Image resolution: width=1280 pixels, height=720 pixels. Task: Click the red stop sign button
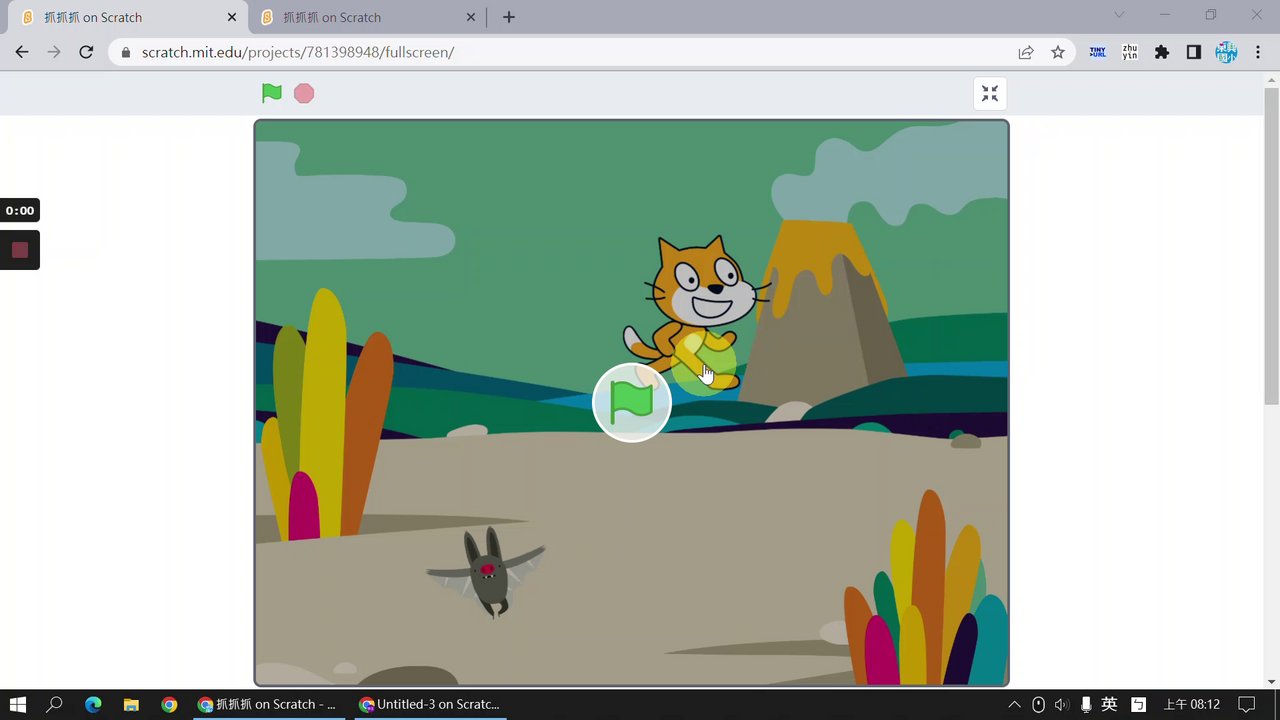(304, 93)
